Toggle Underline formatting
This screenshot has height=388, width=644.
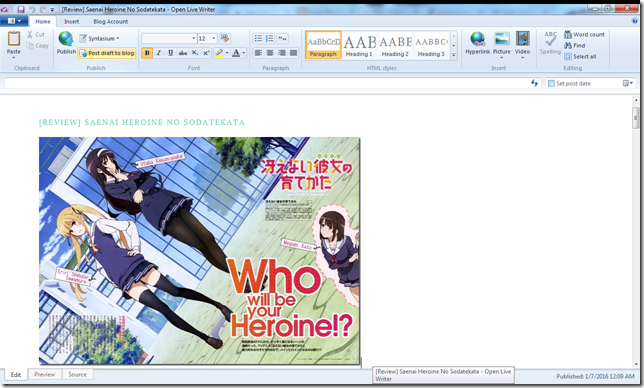170,53
